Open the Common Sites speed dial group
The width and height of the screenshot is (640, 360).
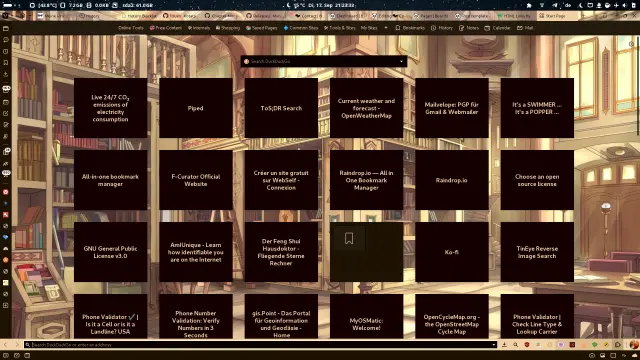coord(301,28)
